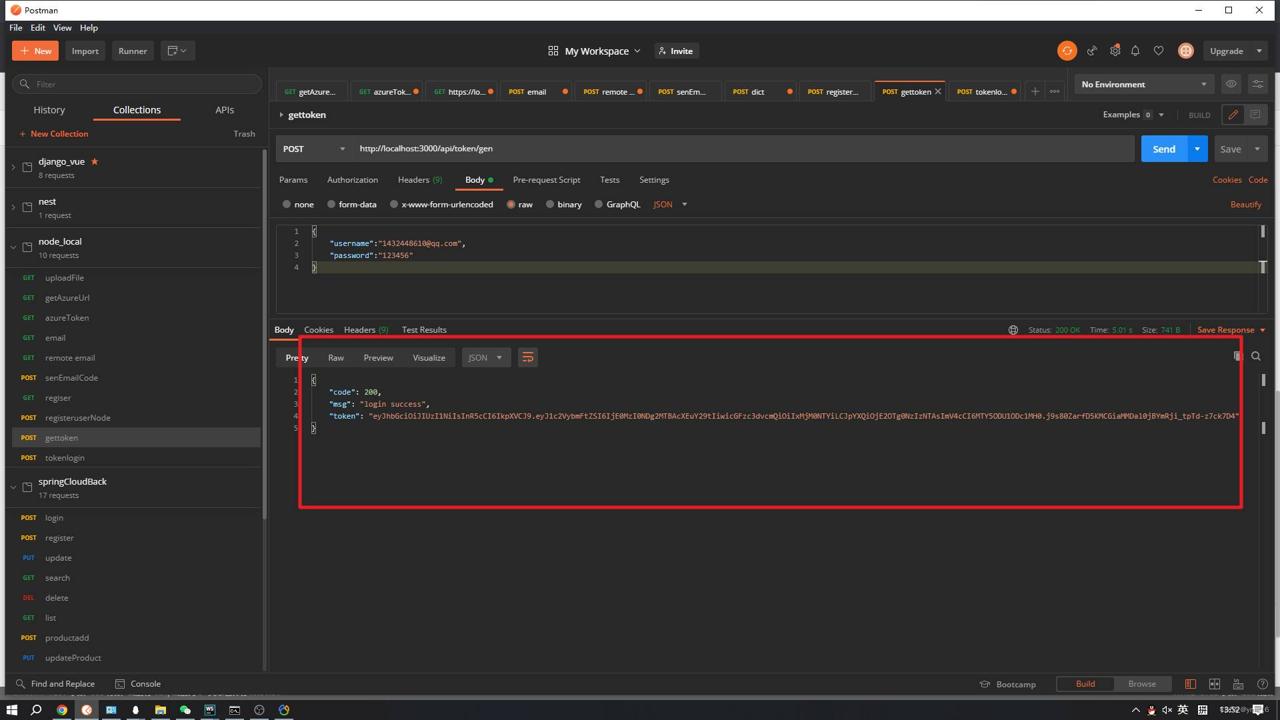Open the satellite capture requests icon

coord(1092,51)
